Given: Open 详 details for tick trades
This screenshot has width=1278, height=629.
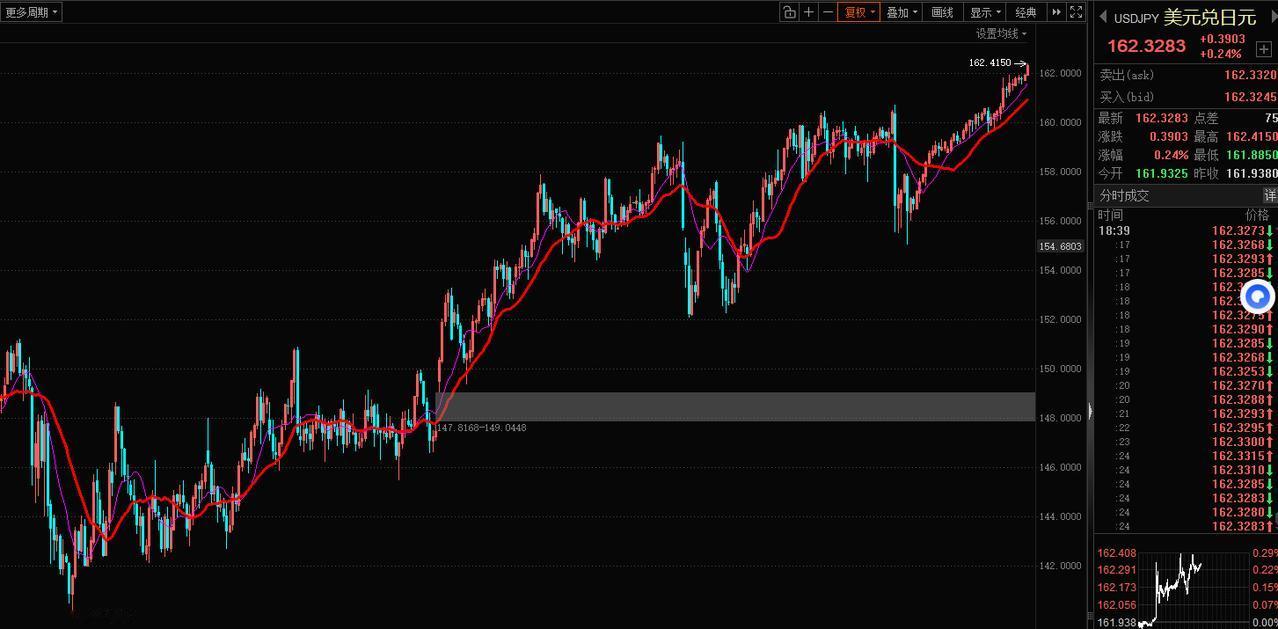Looking at the screenshot, I should click(1270, 195).
